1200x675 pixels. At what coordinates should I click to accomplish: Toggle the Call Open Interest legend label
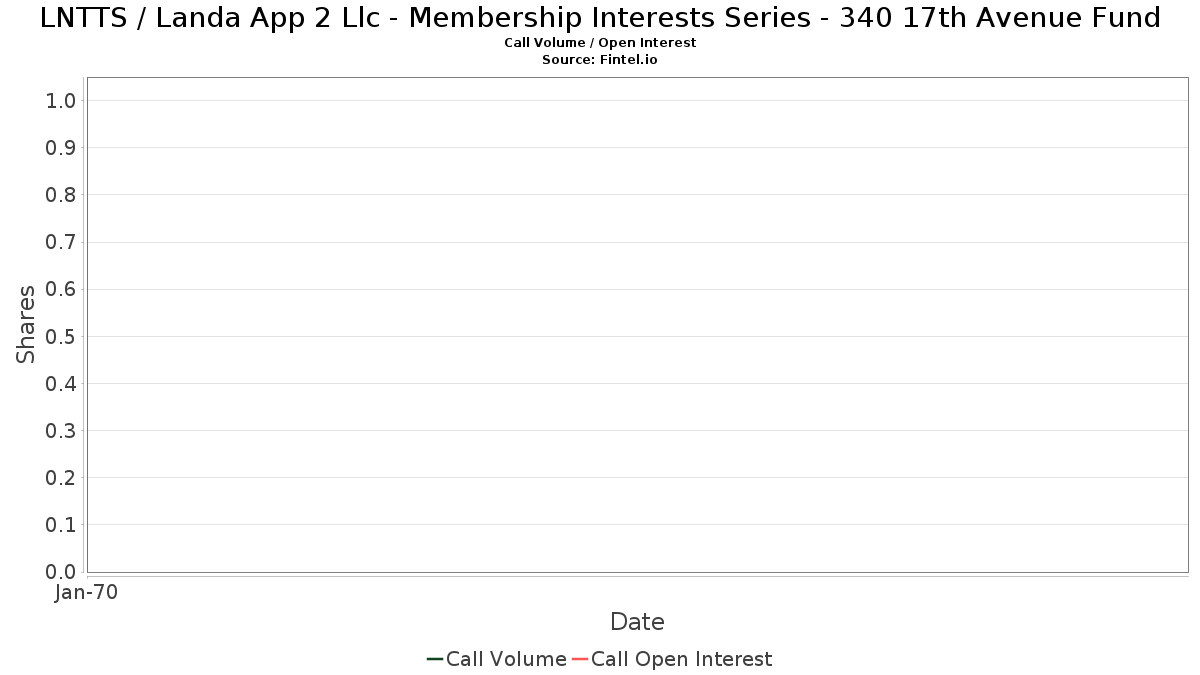coord(681,659)
